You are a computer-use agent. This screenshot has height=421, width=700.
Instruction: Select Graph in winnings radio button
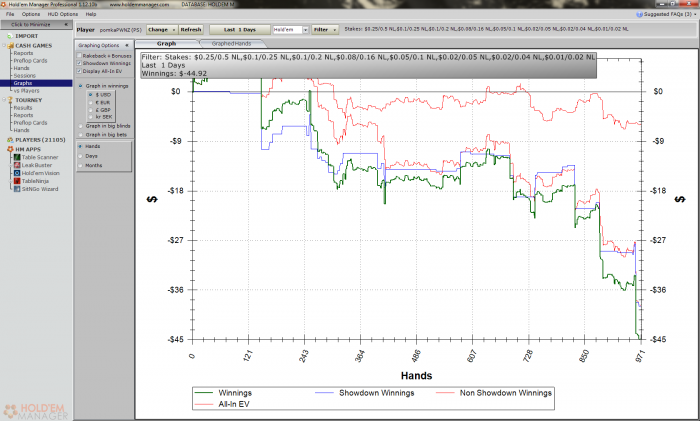(80, 86)
